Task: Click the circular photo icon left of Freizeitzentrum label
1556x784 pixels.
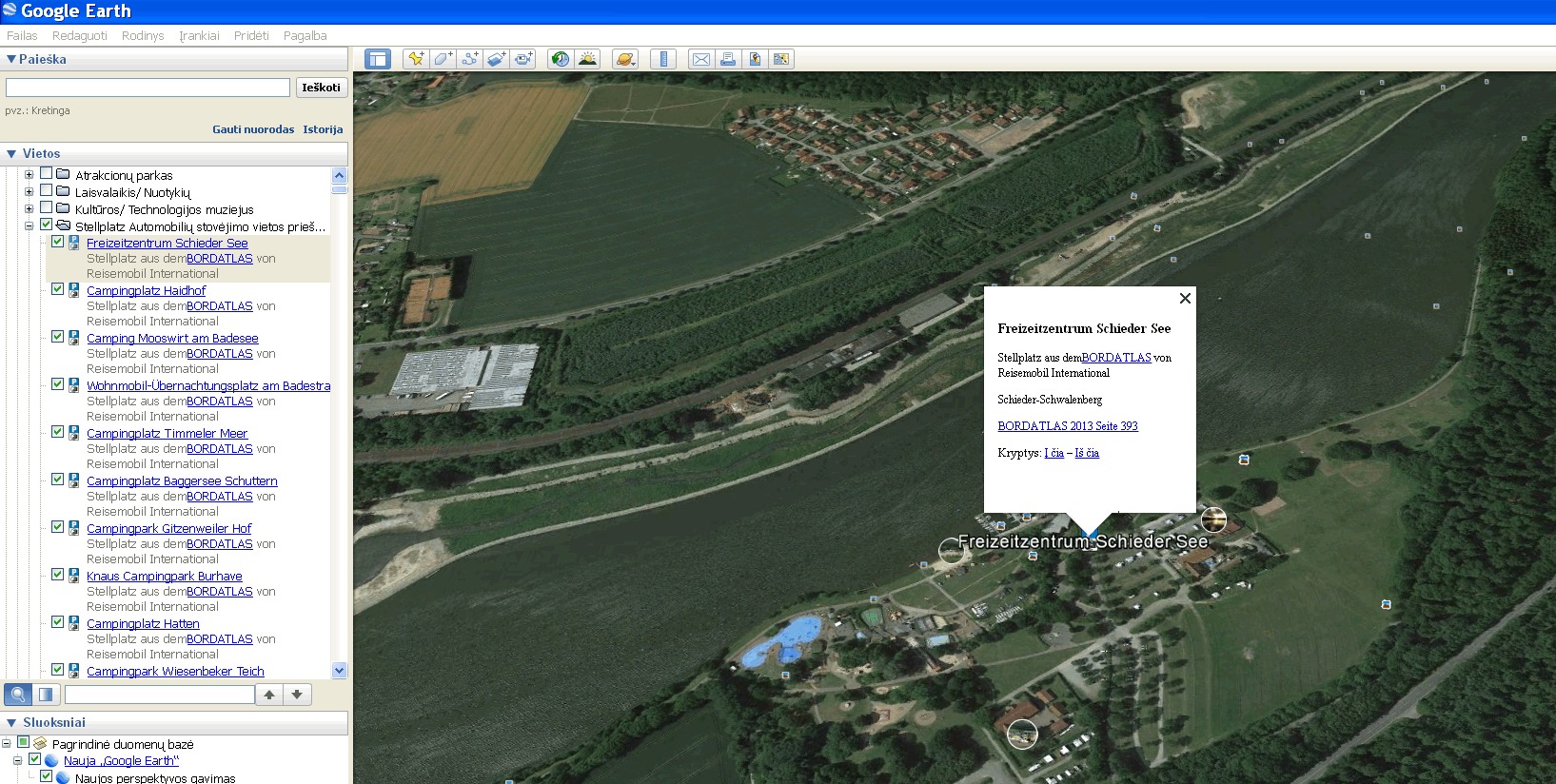Action: 952,551
